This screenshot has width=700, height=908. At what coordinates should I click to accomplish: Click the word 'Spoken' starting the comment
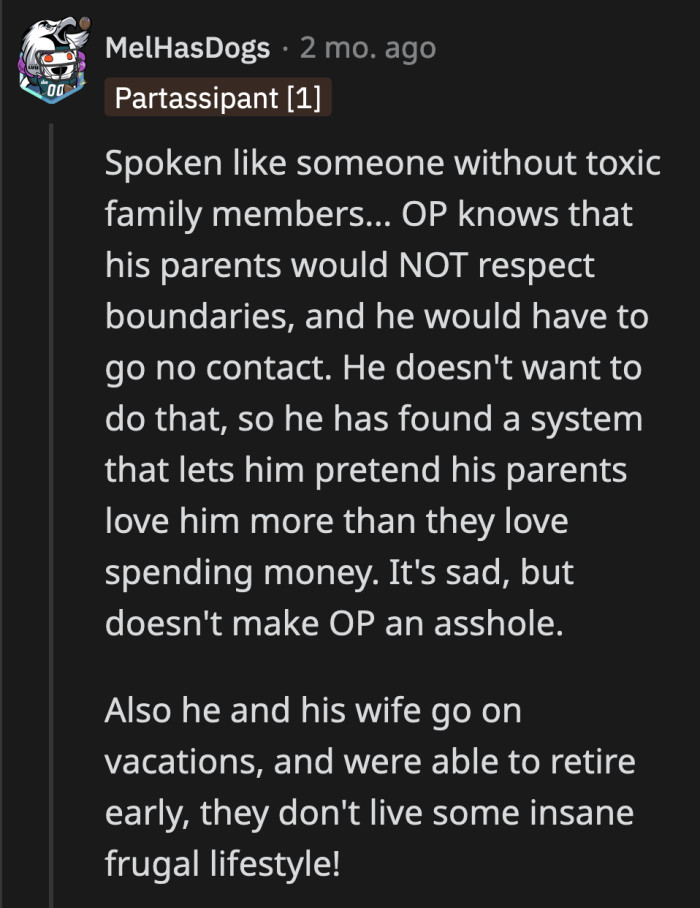pos(161,163)
